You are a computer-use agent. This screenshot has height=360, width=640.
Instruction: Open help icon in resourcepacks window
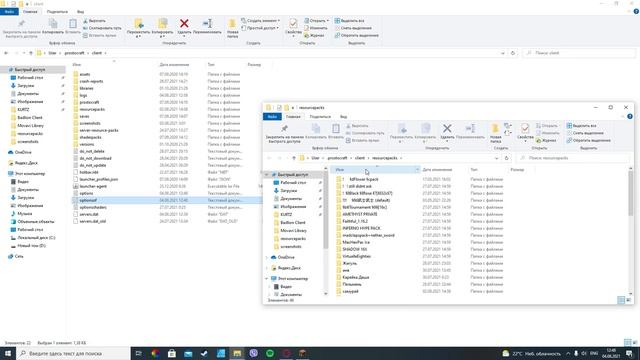click(x=630, y=116)
